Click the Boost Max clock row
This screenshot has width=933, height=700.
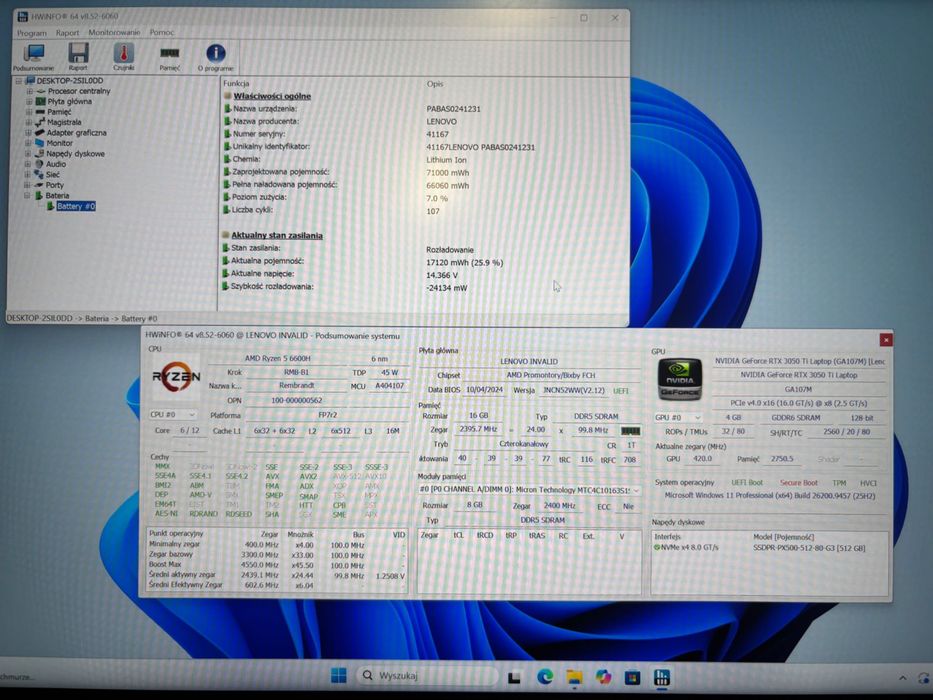(277, 565)
